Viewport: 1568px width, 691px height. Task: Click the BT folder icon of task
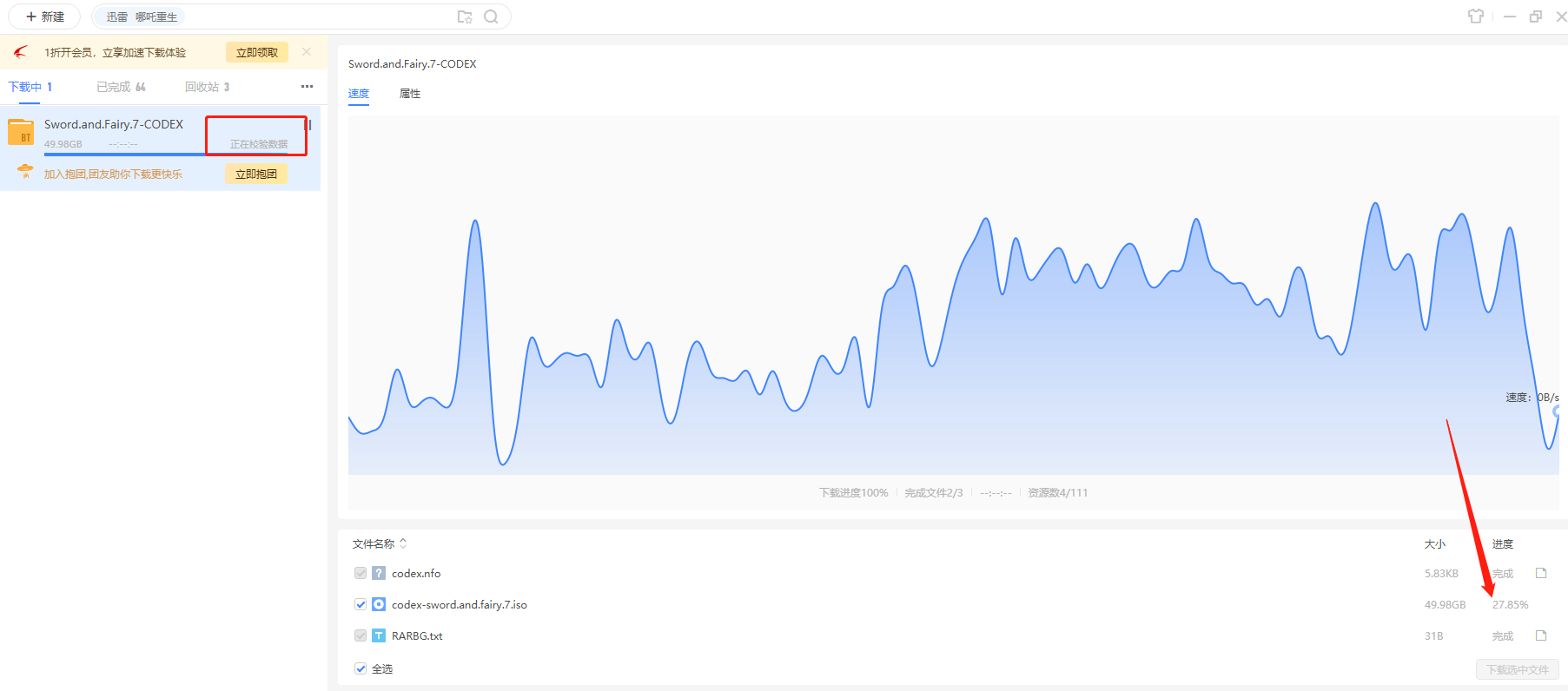click(21, 133)
